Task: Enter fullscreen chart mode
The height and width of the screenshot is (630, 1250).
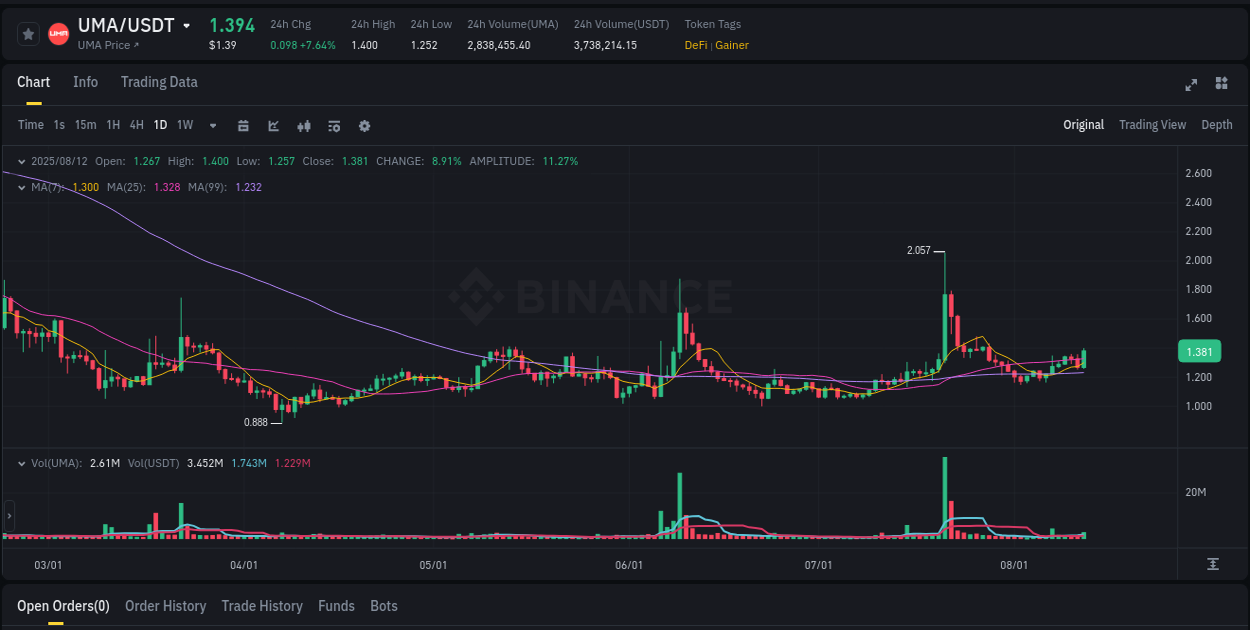Action: (x=1190, y=85)
